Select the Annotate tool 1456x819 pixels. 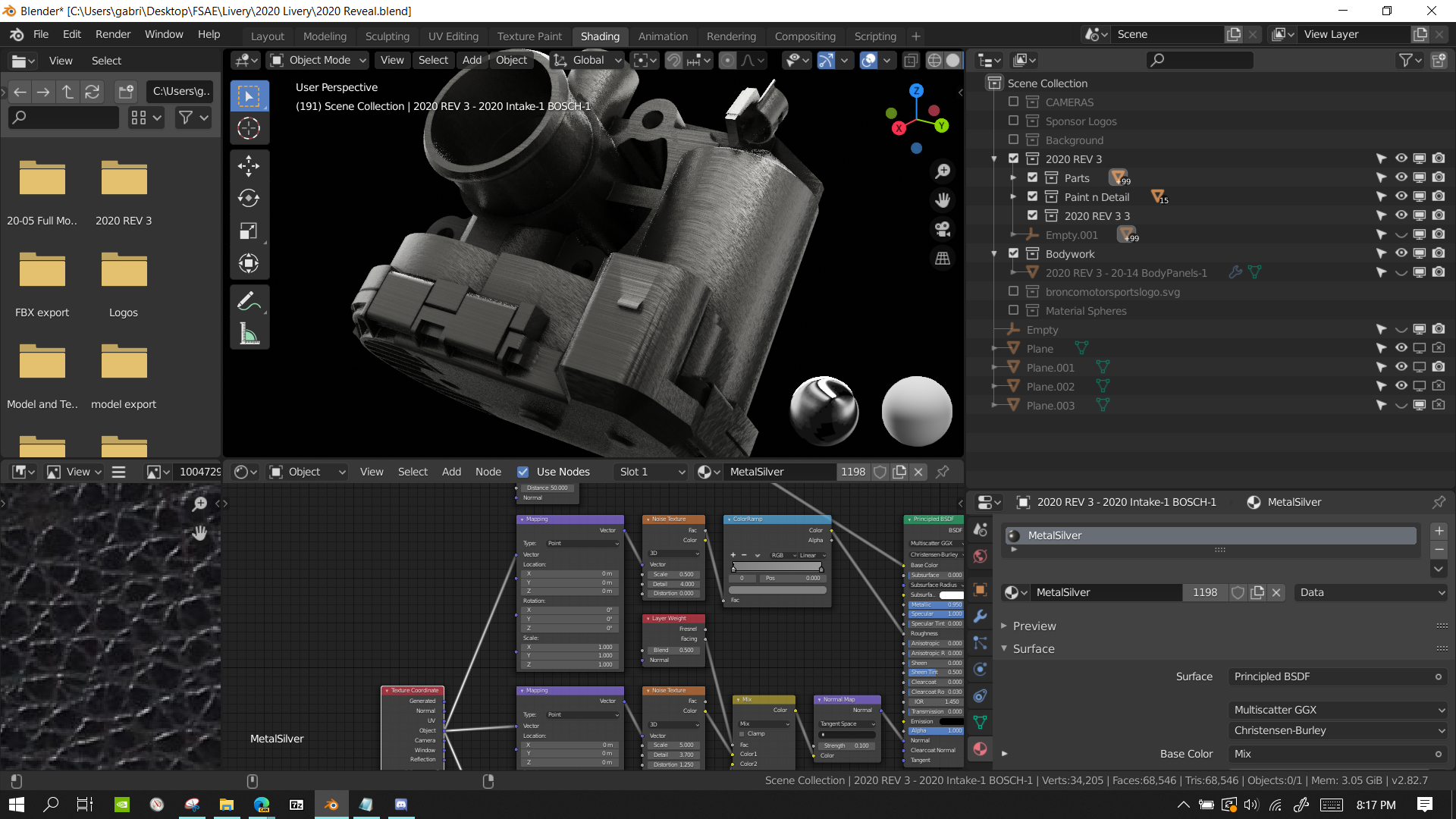[x=249, y=301]
